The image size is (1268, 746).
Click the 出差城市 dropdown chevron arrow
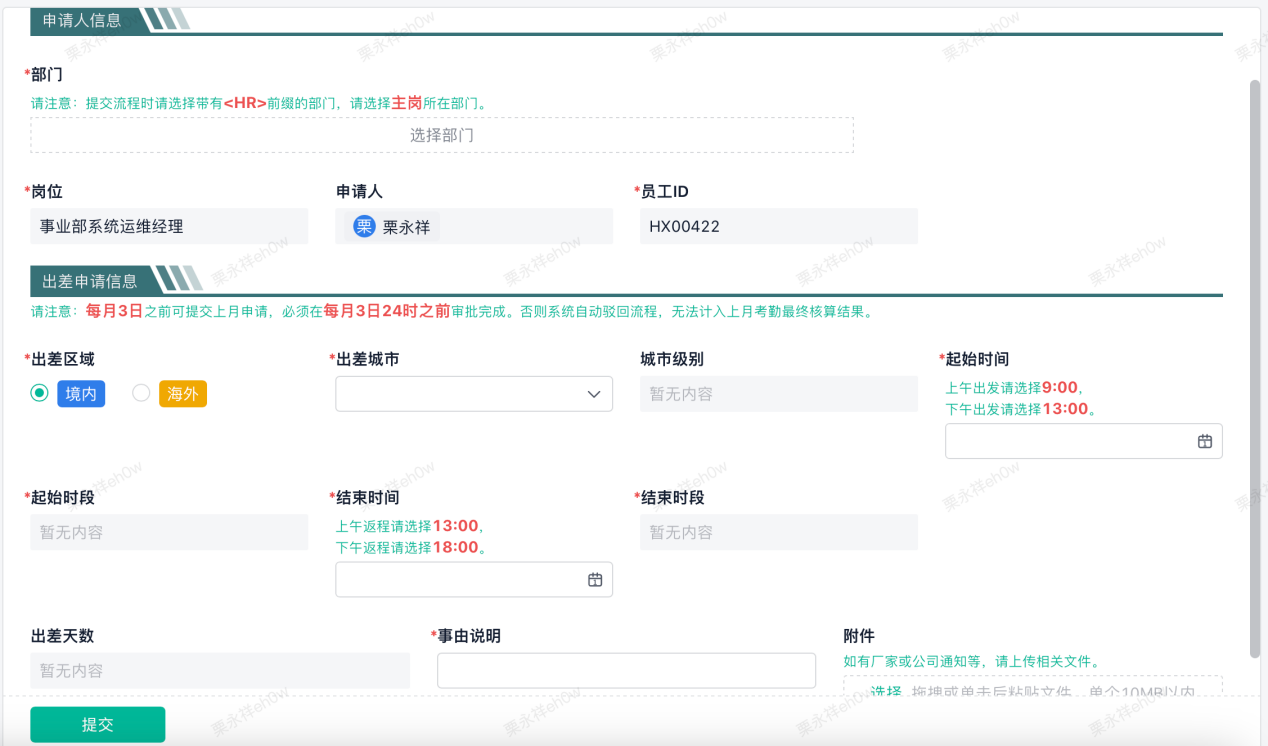[x=593, y=394]
